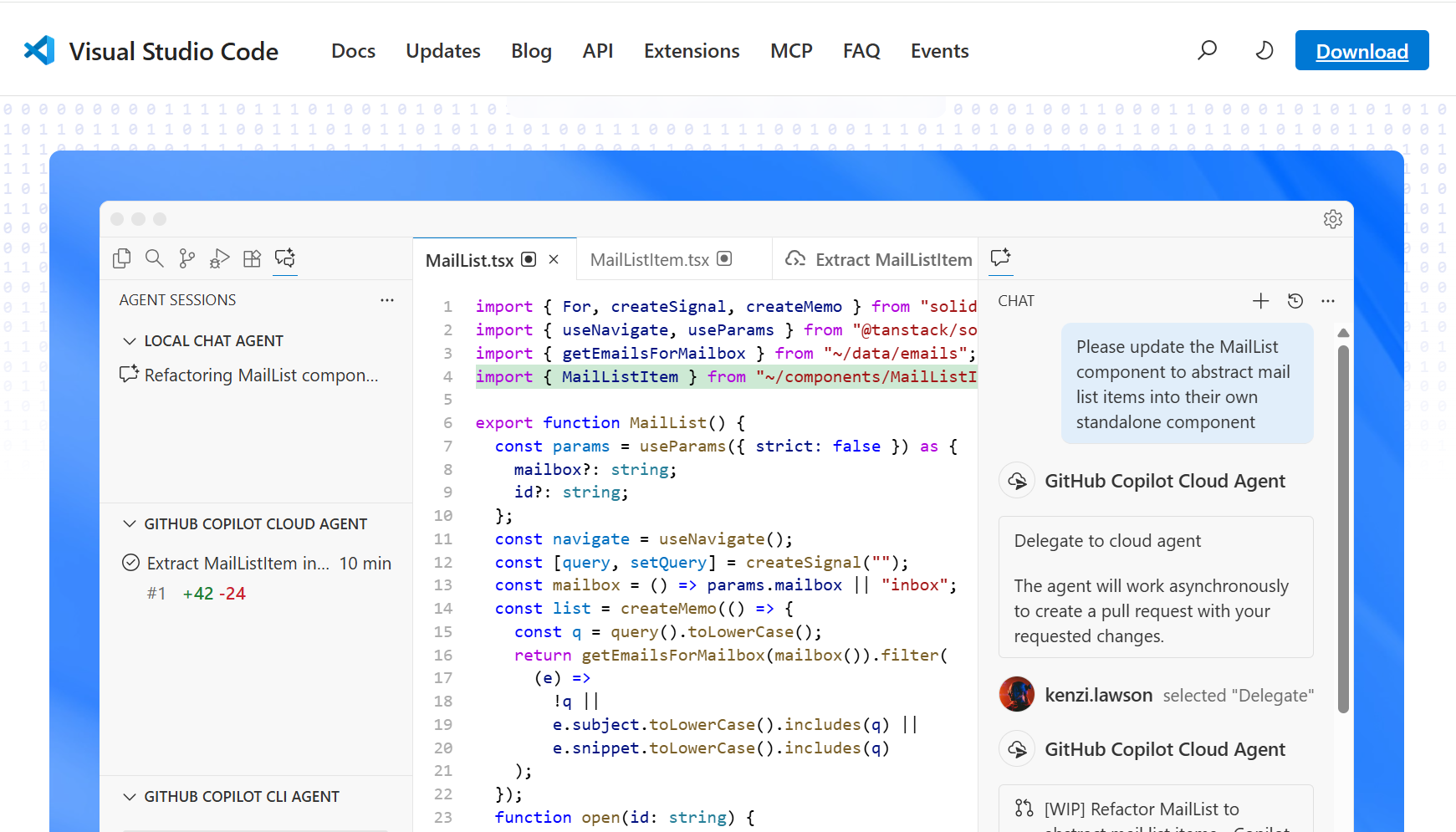Screen dimensions: 1456x832
Task: Open the Docs menu item
Action: 353,51
